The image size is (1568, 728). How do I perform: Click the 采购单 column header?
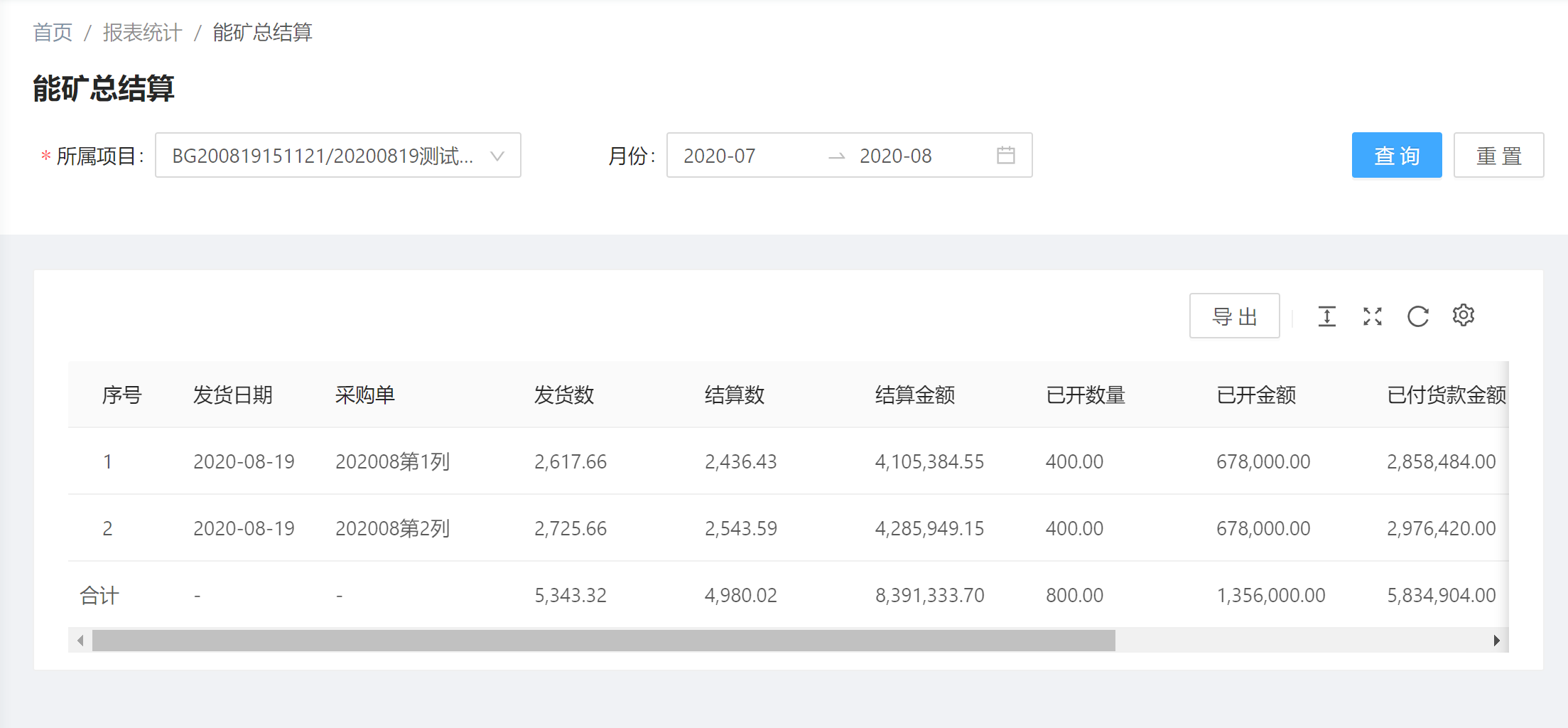[365, 395]
